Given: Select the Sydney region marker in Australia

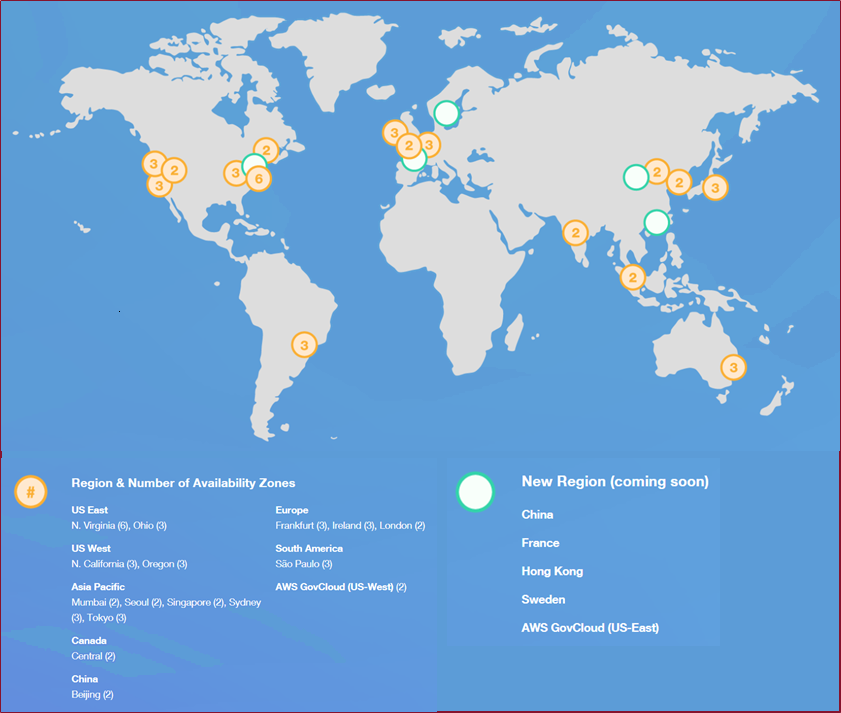Looking at the screenshot, I should pyautogui.click(x=733, y=367).
